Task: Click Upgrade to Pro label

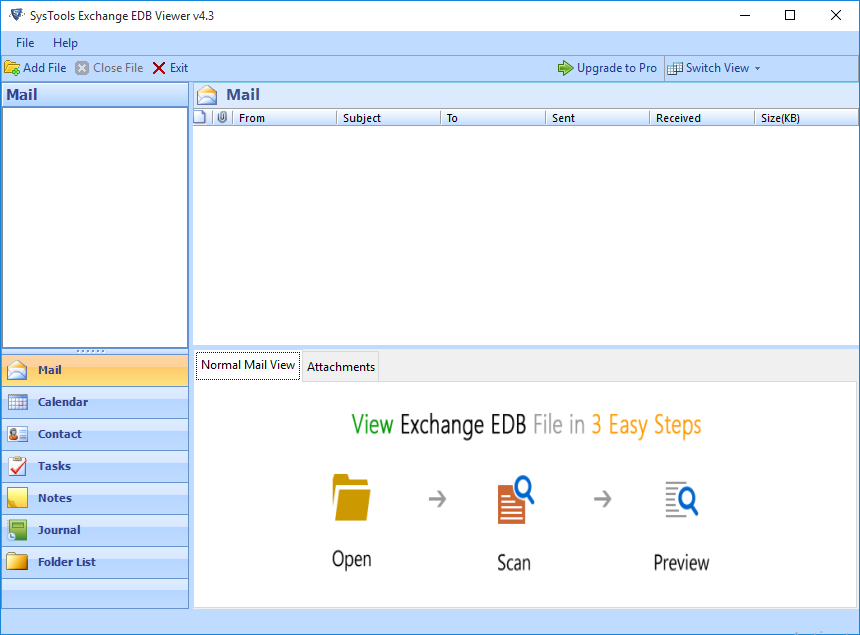Action: coord(616,68)
